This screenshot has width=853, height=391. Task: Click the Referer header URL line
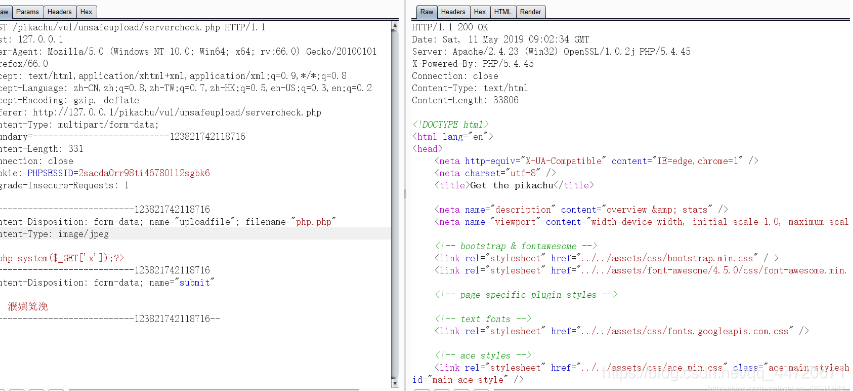[x=160, y=113]
